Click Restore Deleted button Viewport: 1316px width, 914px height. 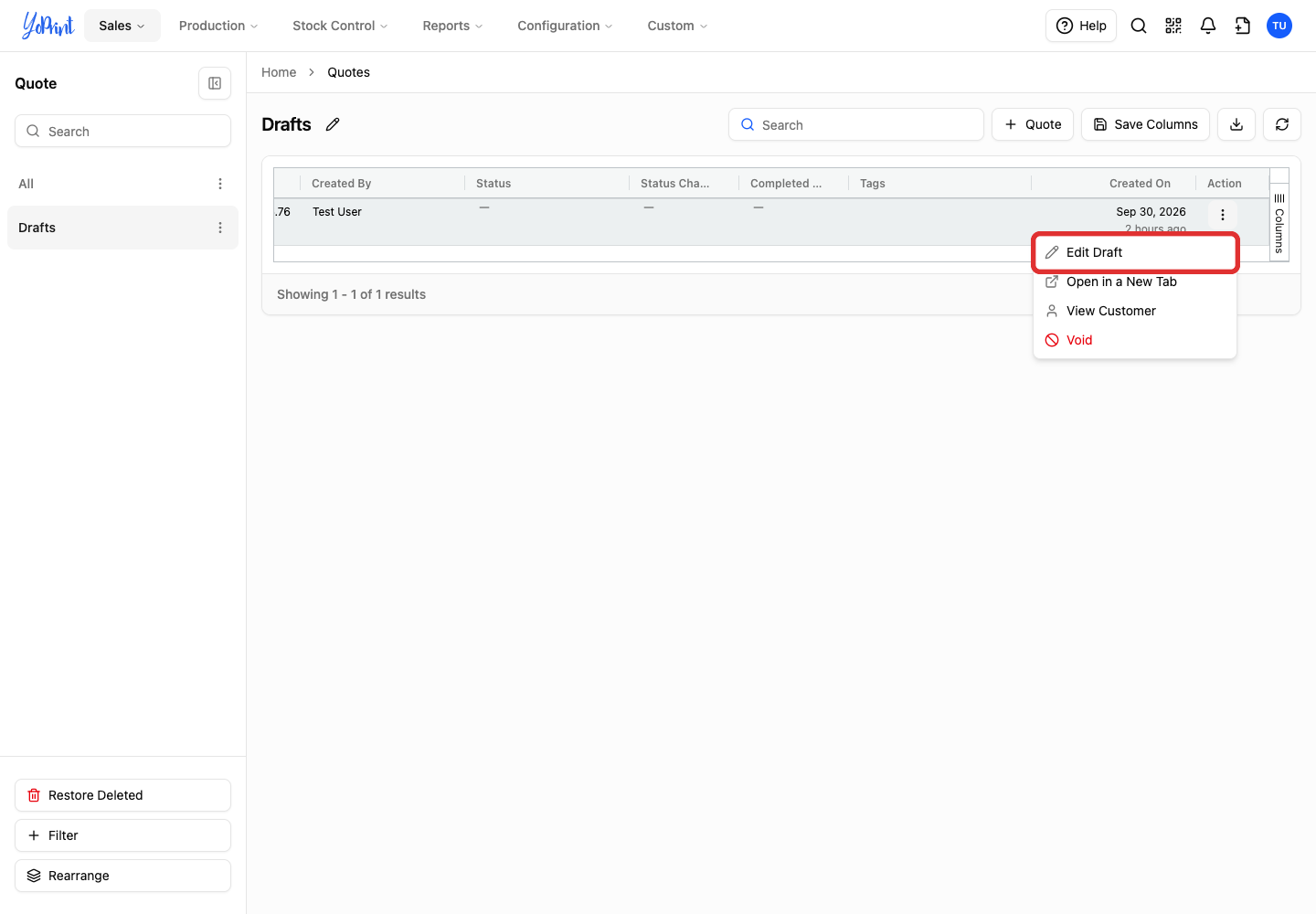(x=122, y=795)
